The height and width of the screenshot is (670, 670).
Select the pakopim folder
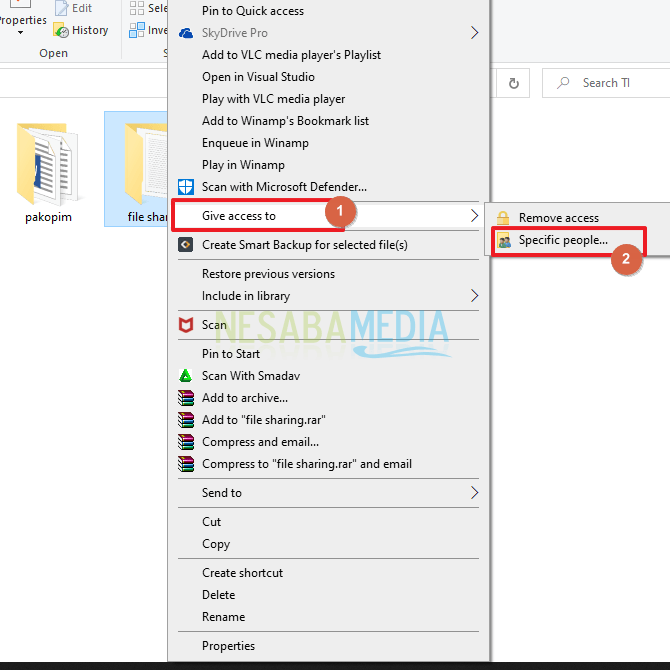point(48,171)
